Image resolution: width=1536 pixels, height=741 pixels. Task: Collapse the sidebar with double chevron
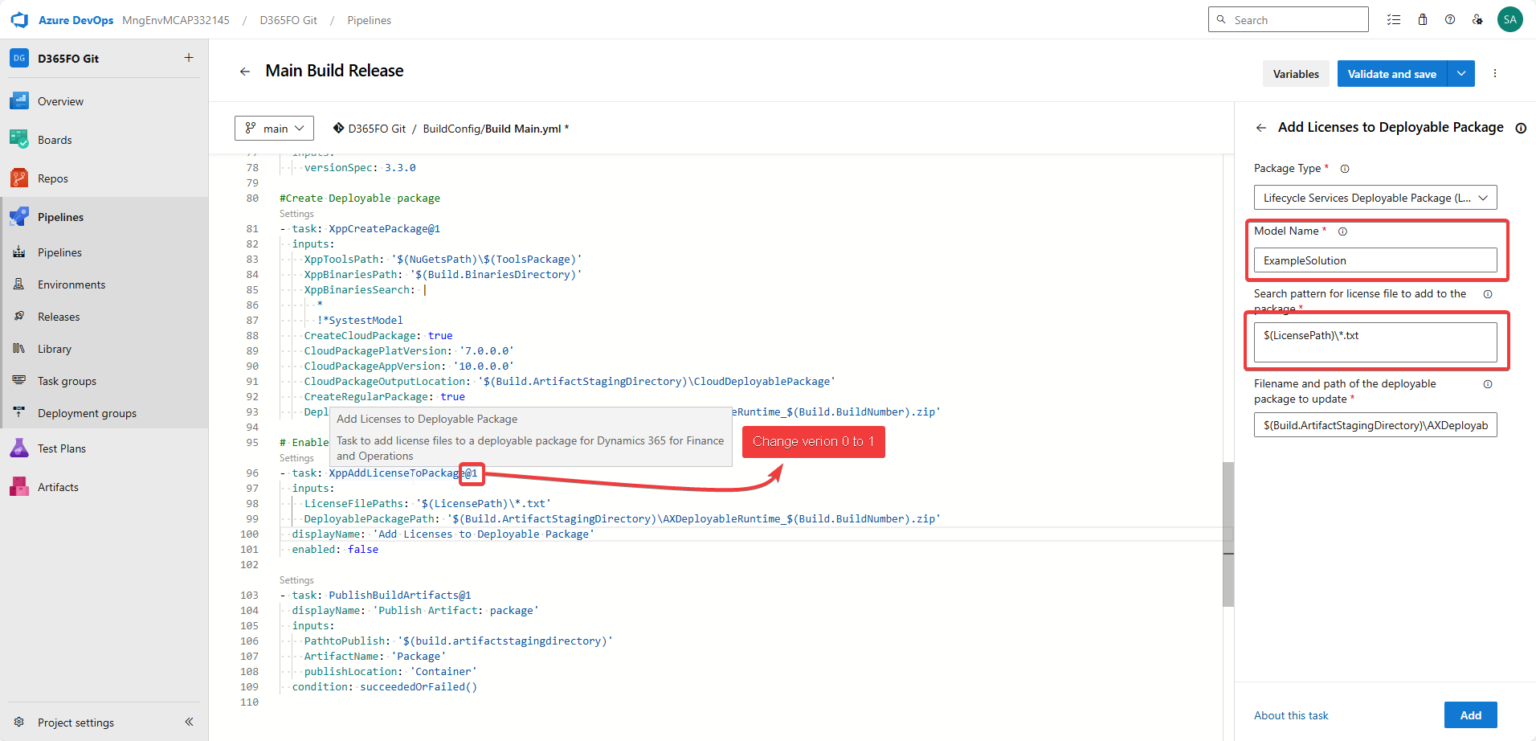click(x=189, y=722)
